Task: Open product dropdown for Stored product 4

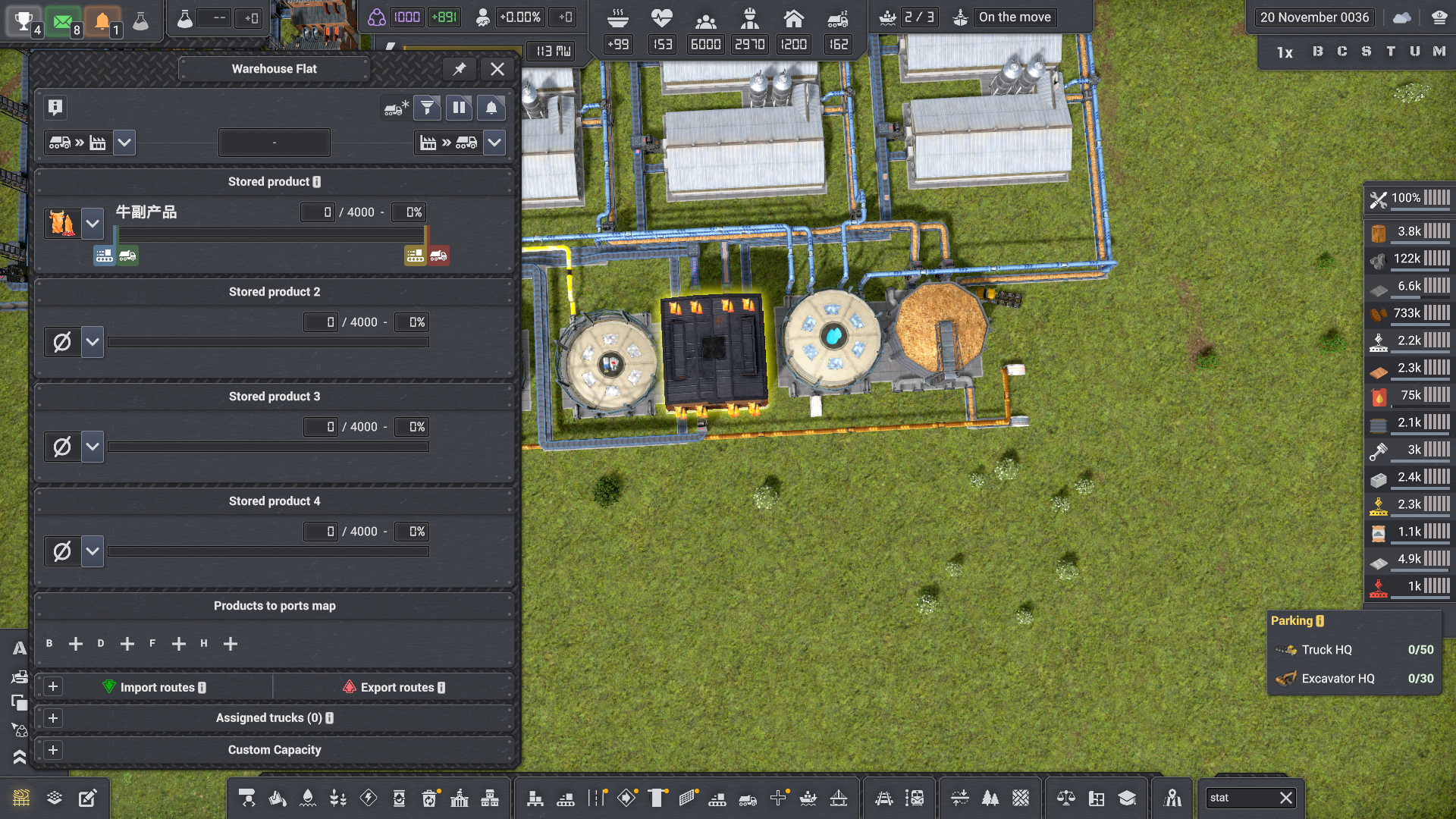Action: point(93,551)
